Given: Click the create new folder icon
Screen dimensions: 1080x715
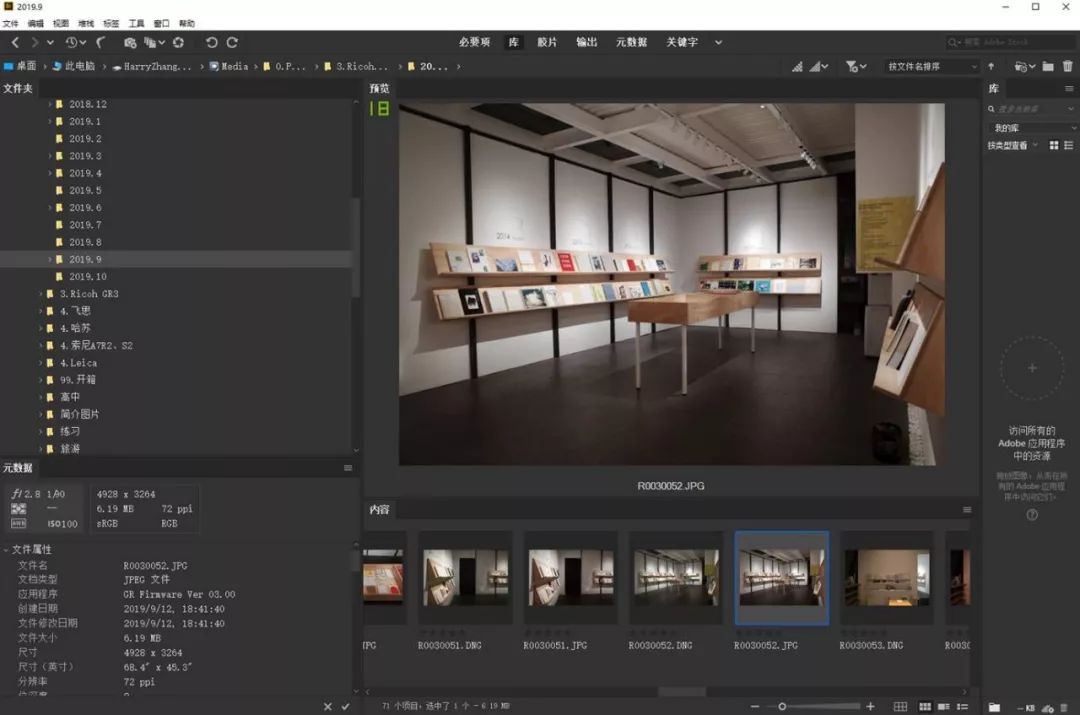Looking at the screenshot, I should pyautogui.click(x=1047, y=67).
